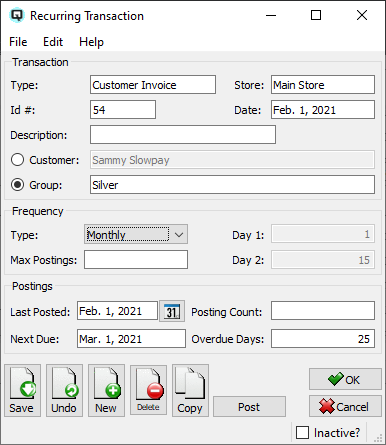
Task: Open the Edit menu
Action: [53, 42]
